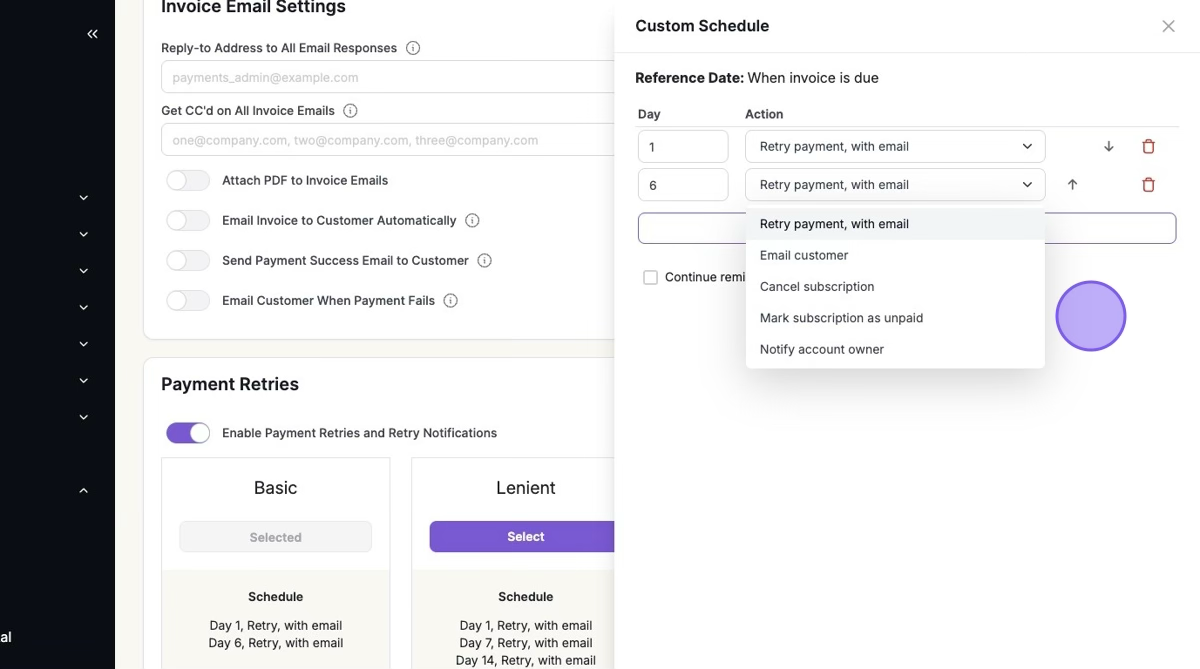This screenshot has height=669, width=1200.
Task: Delete the Day 1 schedule row
Action: (1148, 147)
